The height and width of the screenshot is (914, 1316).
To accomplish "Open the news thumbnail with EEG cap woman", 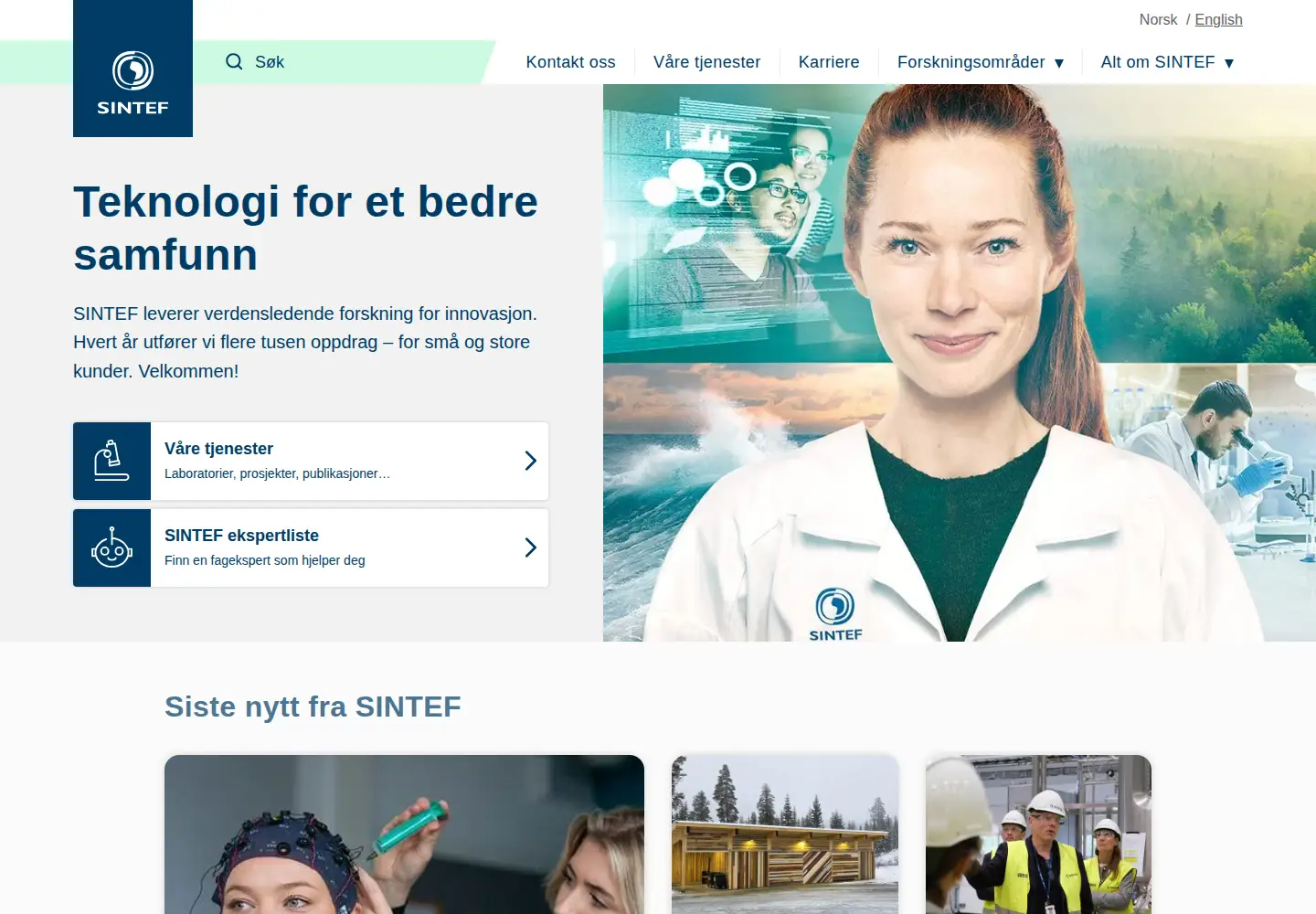I will pyautogui.click(x=404, y=834).
